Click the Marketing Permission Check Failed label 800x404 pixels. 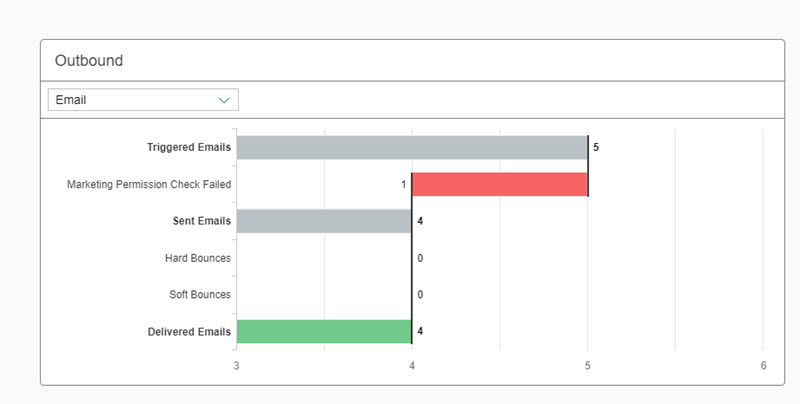pos(149,184)
